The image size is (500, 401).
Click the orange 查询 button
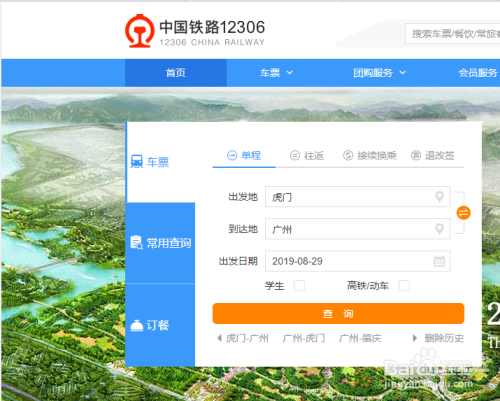point(338,313)
